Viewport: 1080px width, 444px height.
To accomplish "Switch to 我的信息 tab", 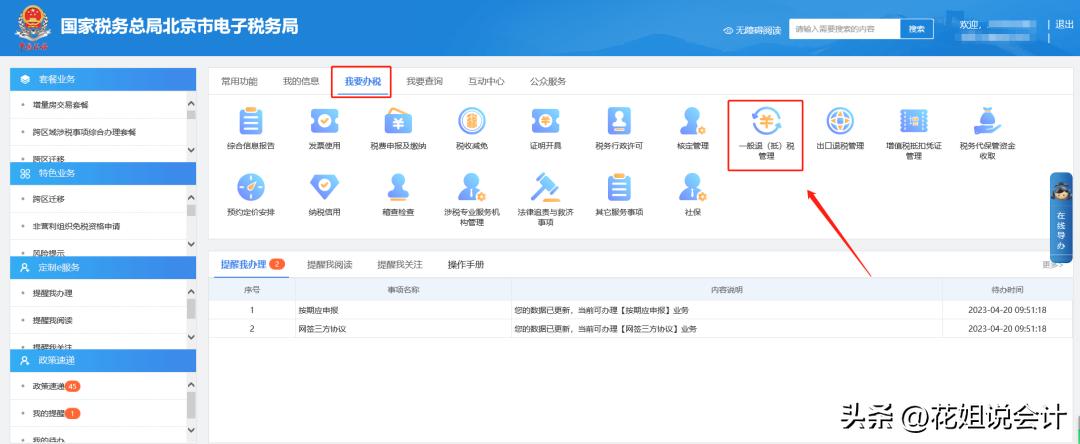I will coord(301,81).
